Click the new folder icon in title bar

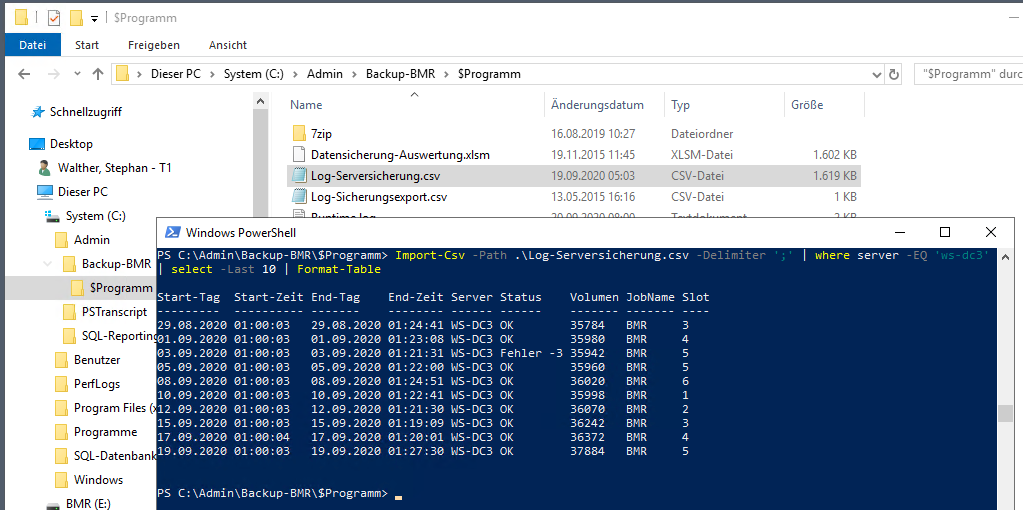pos(76,18)
